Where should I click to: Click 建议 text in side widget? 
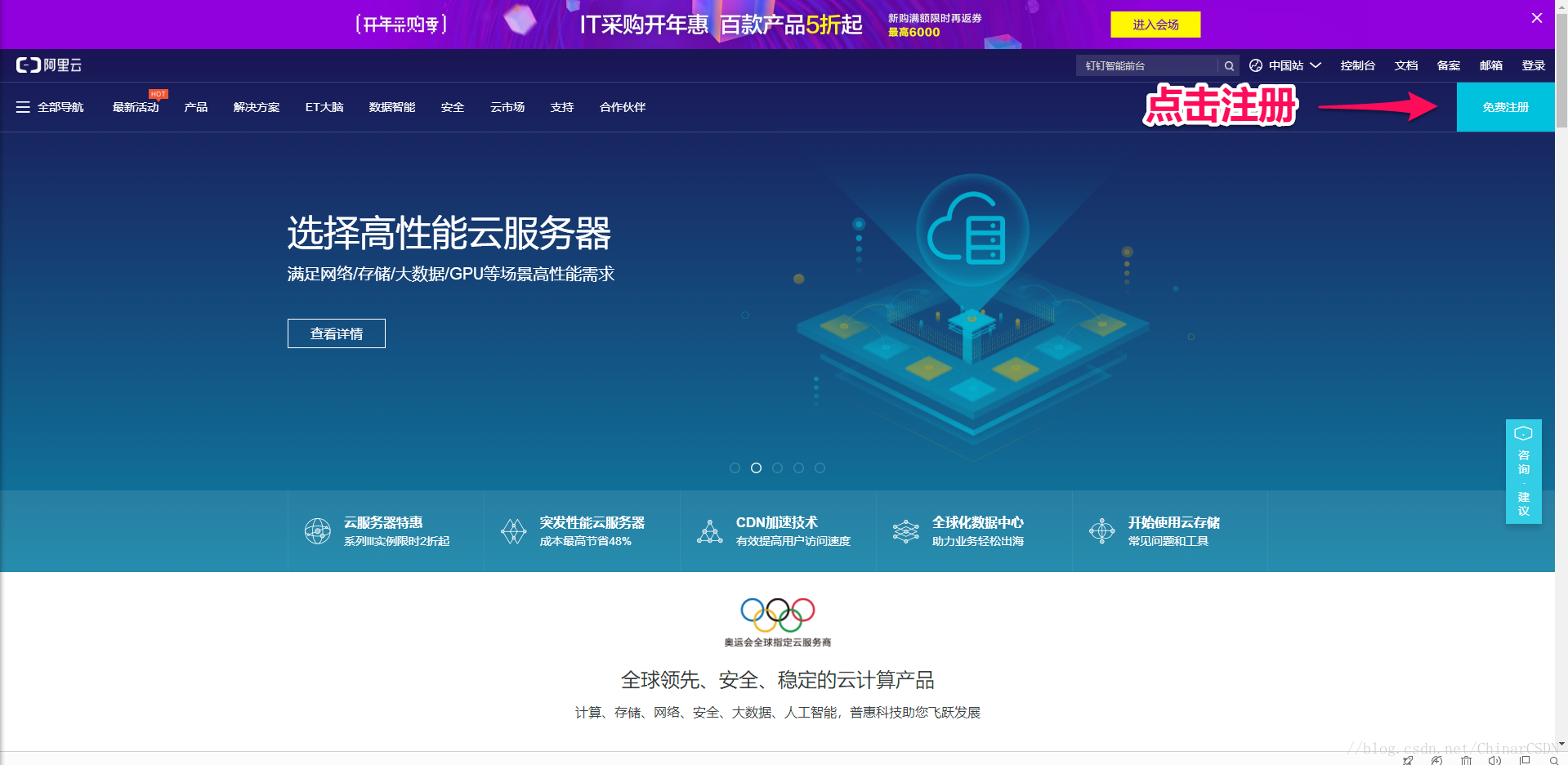click(x=1524, y=503)
